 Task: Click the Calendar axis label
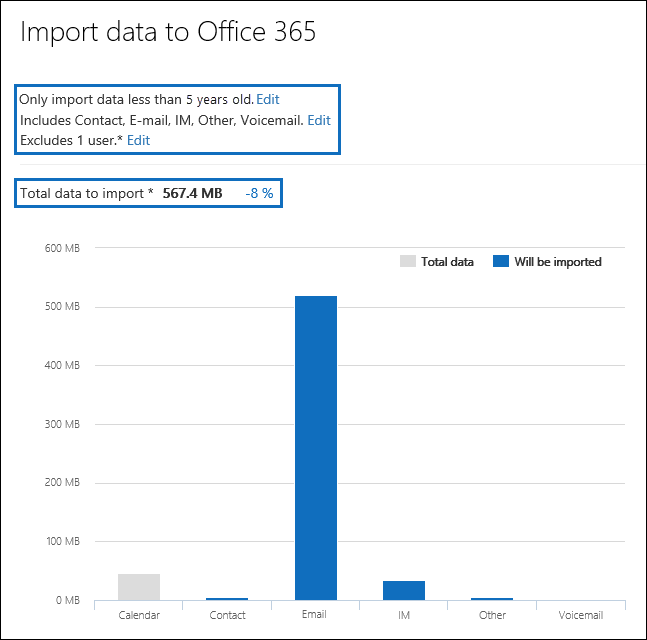tap(139, 615)
